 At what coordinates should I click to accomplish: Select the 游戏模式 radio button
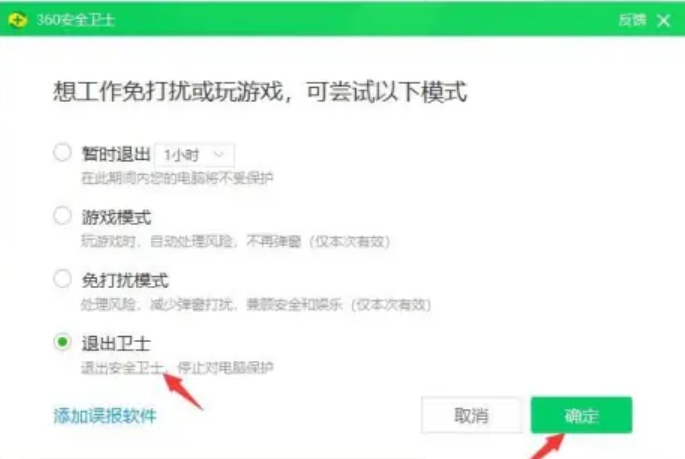click(62, 216)
